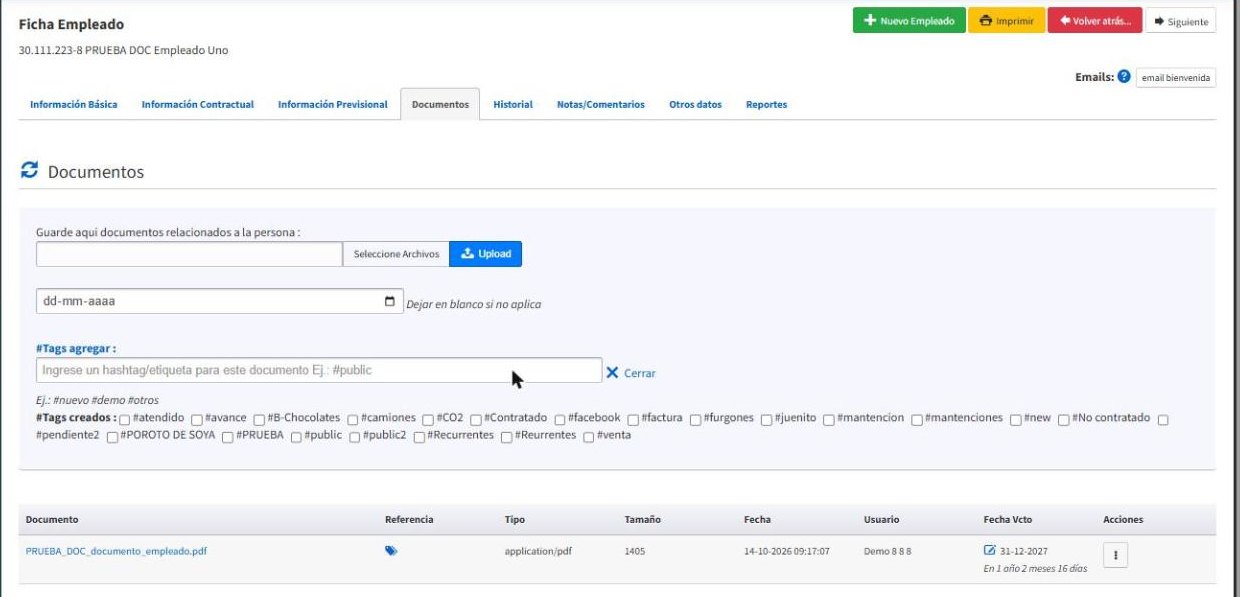The width and height of the screenshot is (1240, 597).
Task: Click Nuevo Empleado green button
Action: click(x=909, y=21)
